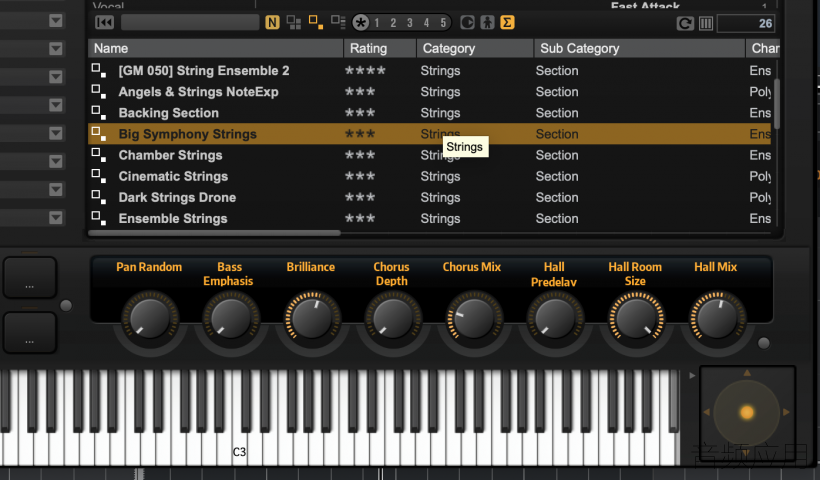Click the four-star rating of String Ensemble 2
The image size is (820, 480).
[x=365, y=71]
